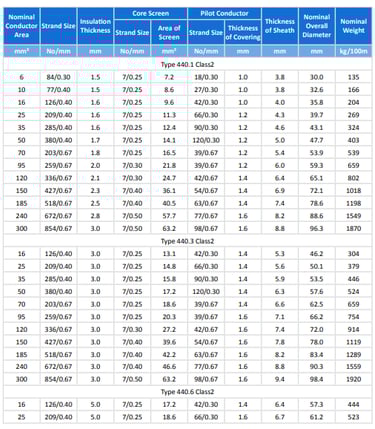
Task: Select the screen area value 36.1
Action: tap(169, 191)
